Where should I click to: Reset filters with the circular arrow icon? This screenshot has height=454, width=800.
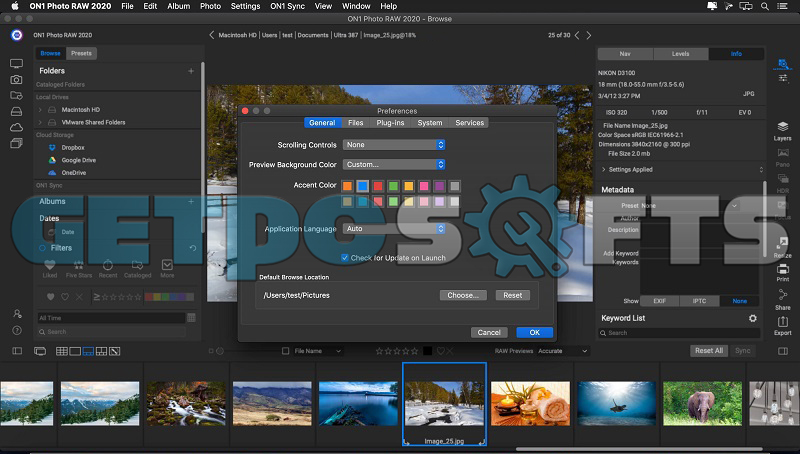[x=192, y=248]
